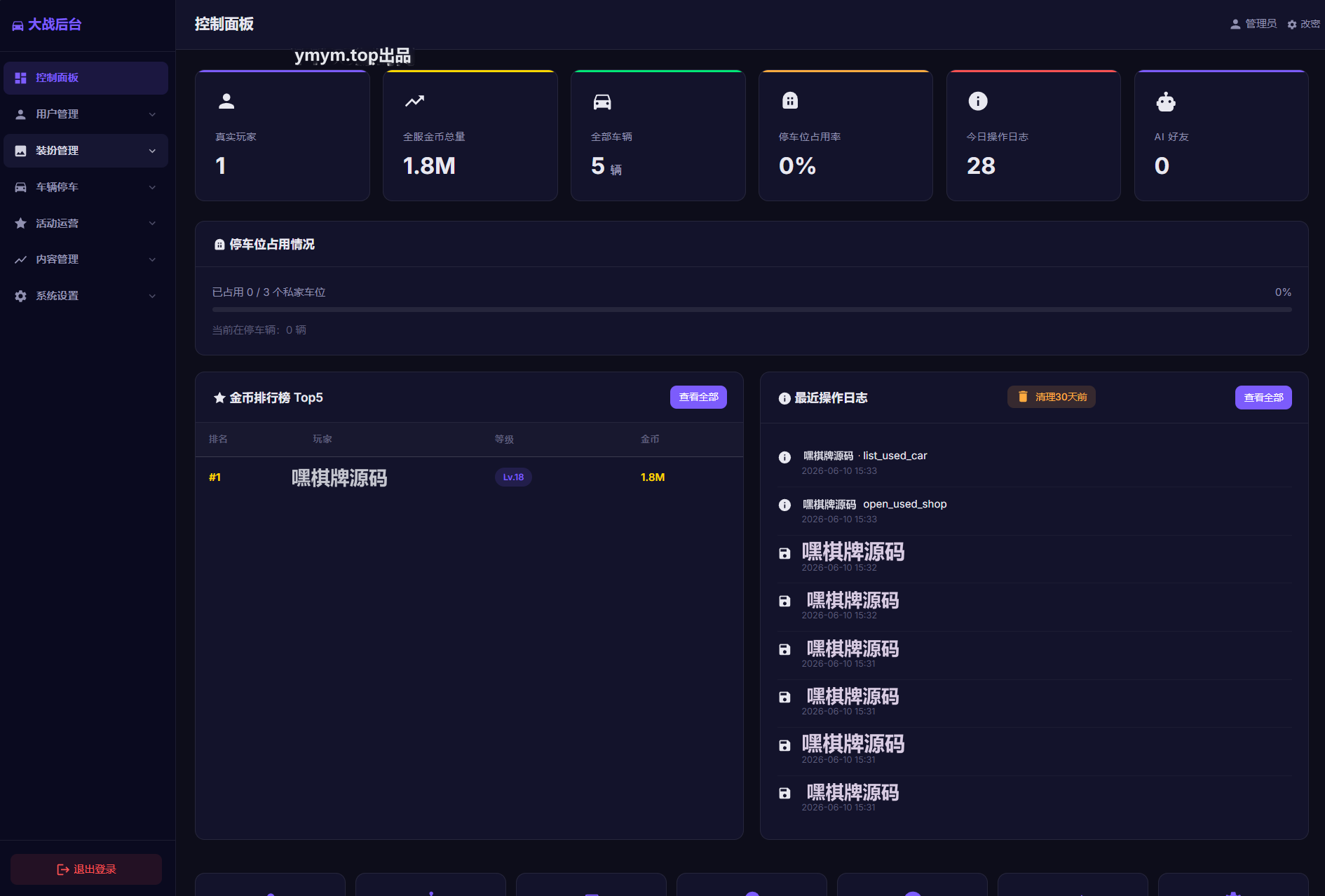Click the trending-up icon on 全服金币总量 card
The width and height of the screenshot is (1325, 896).
pos(414,101)
